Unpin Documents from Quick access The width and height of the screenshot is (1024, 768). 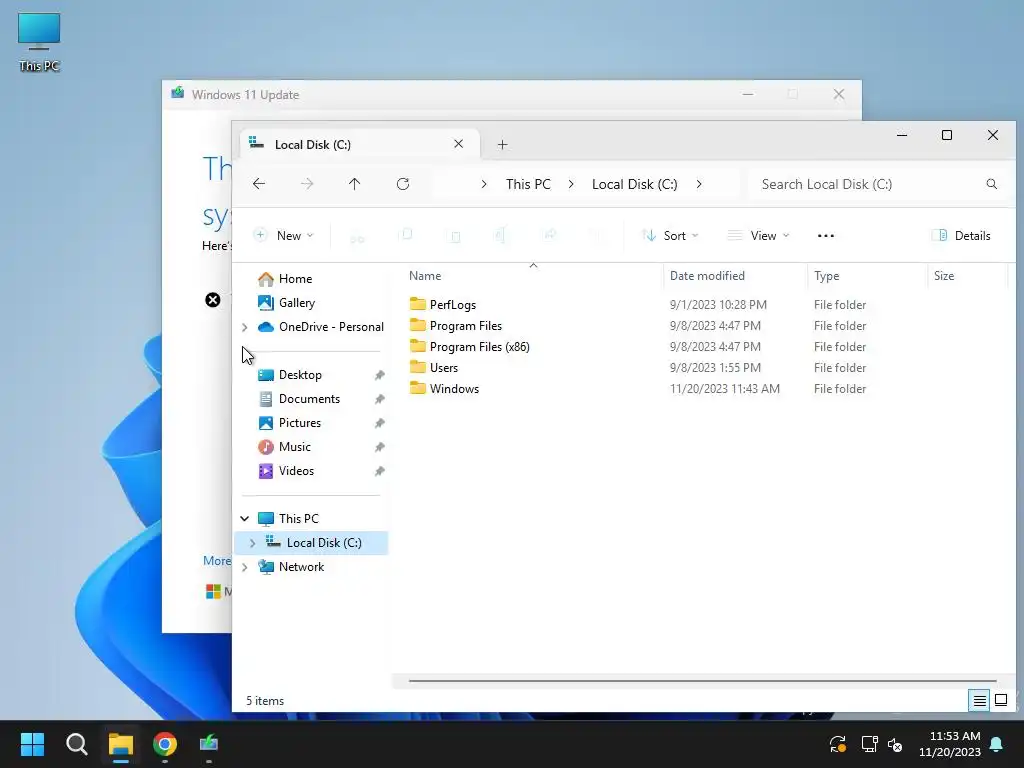point(379,399)
